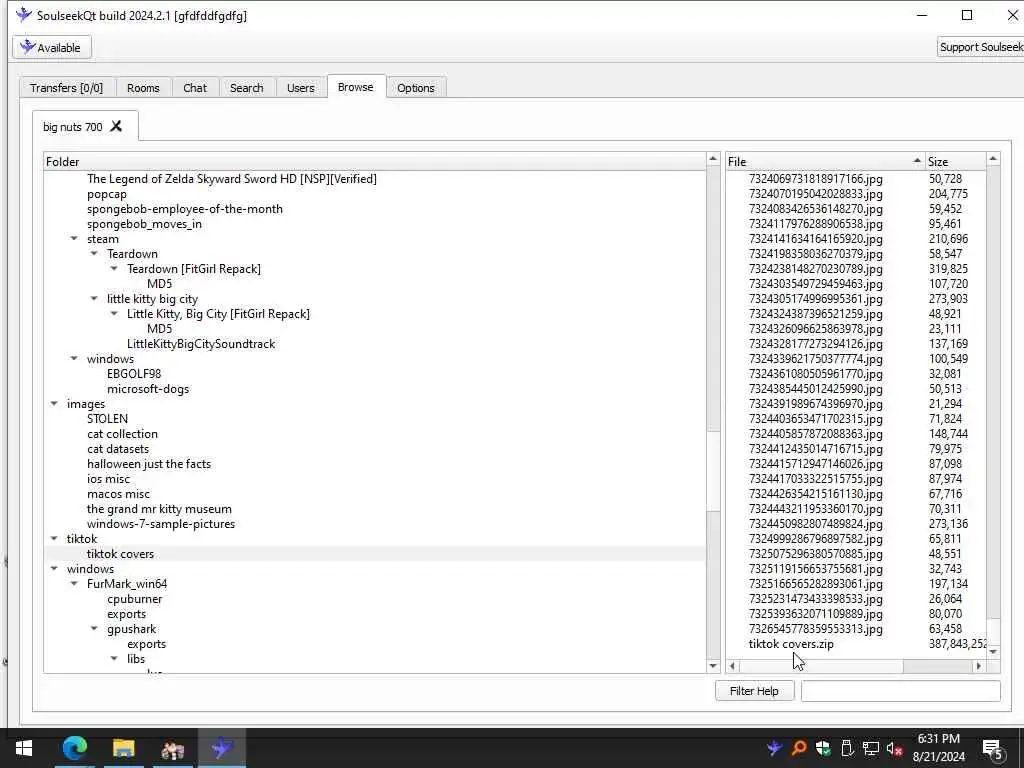Click file list scroll up arrow
Viewport: 1024px width, 768px height.
pyautogui.click(x=993, y=159)
